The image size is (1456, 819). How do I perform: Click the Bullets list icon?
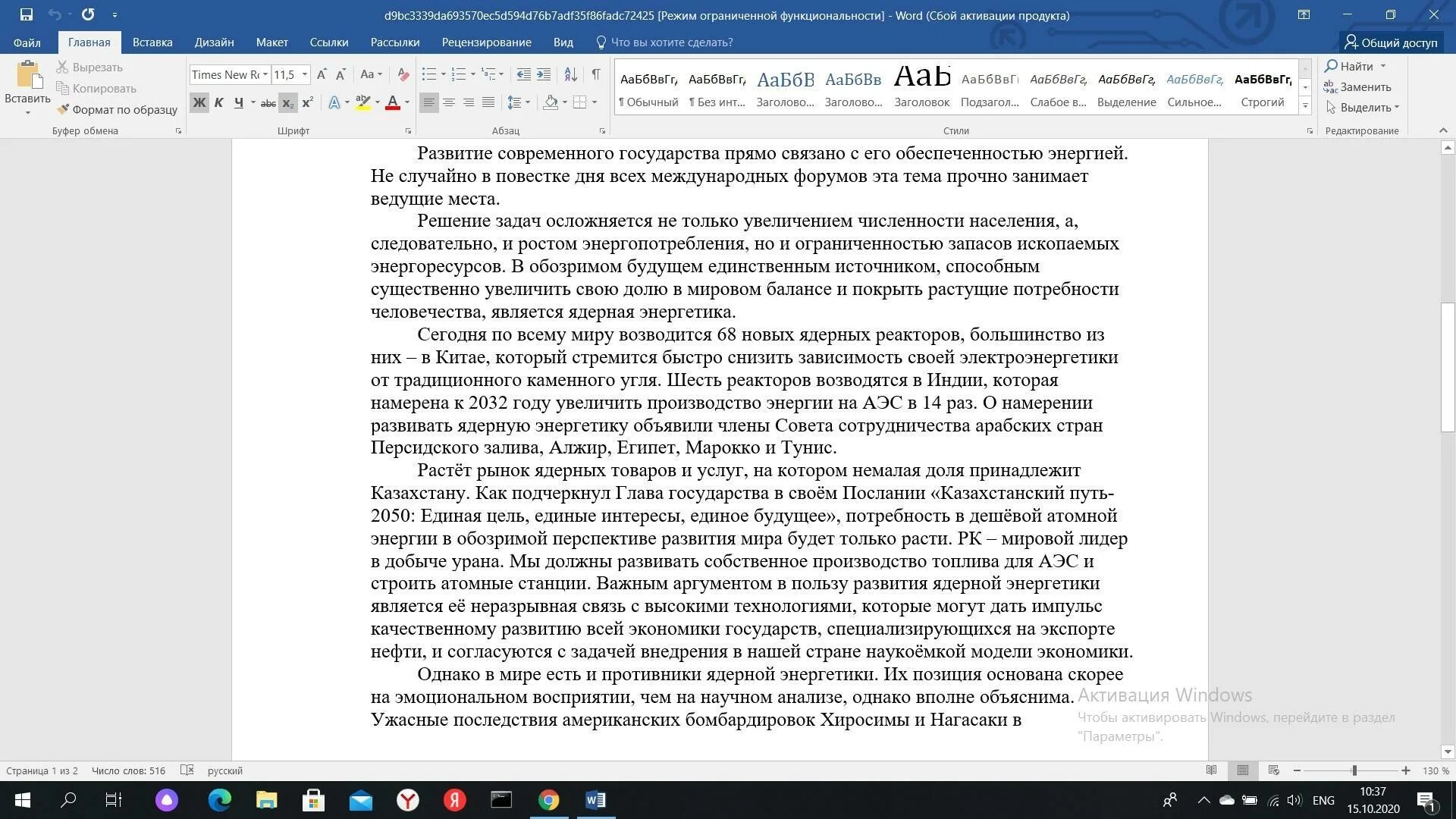(429, 75)
